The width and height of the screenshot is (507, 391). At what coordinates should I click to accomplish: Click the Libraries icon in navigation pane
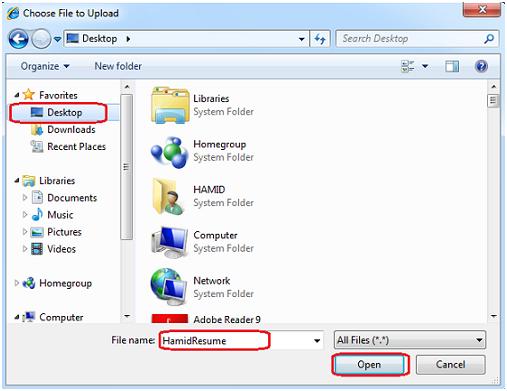29,181
